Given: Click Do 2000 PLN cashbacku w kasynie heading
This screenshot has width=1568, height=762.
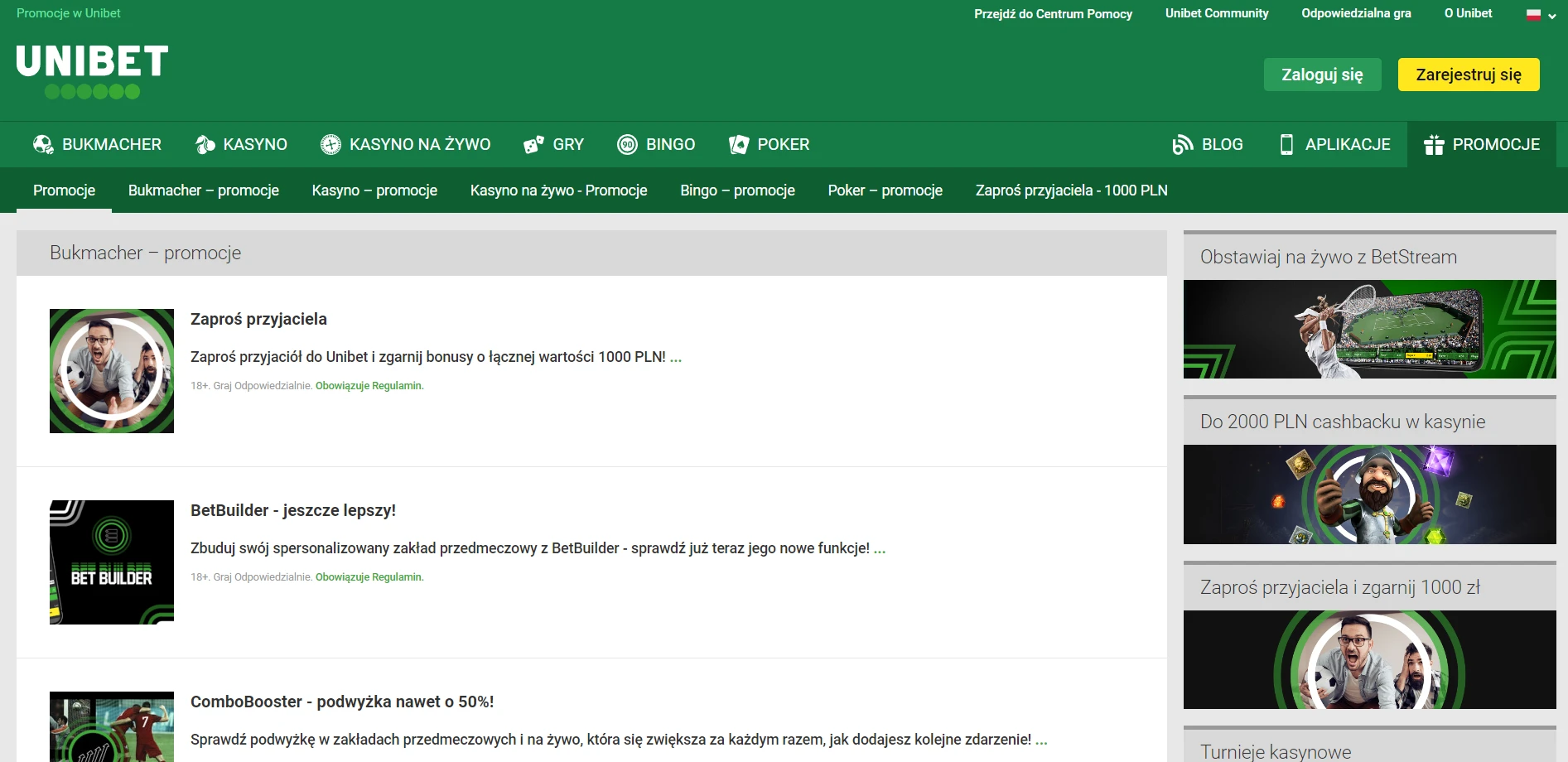Looking at the screenshot, I should click(1343, 422).
